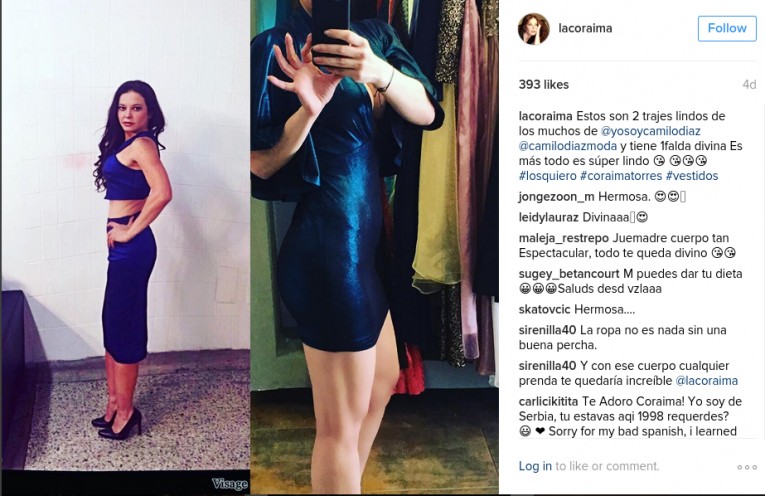Click the post photo with blue dresses

(x=249, y=246)
